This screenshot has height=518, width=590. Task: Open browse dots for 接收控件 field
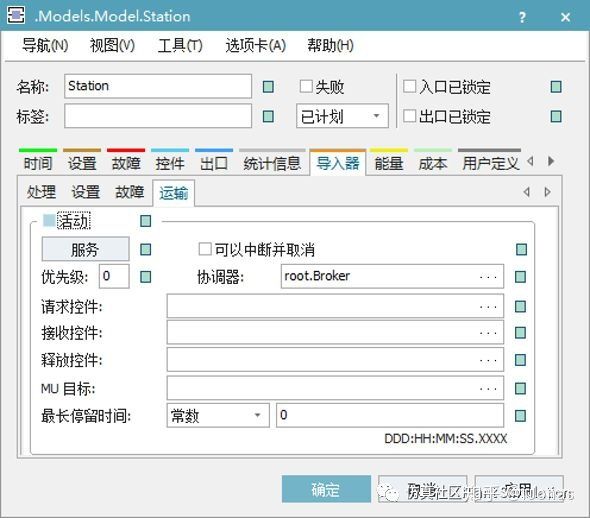click(488, 333)
